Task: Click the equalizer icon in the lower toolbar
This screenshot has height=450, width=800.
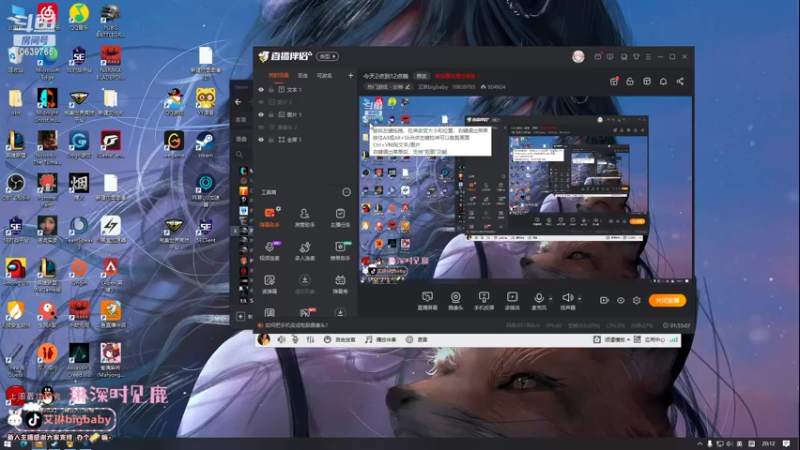Action: [310, 339]
